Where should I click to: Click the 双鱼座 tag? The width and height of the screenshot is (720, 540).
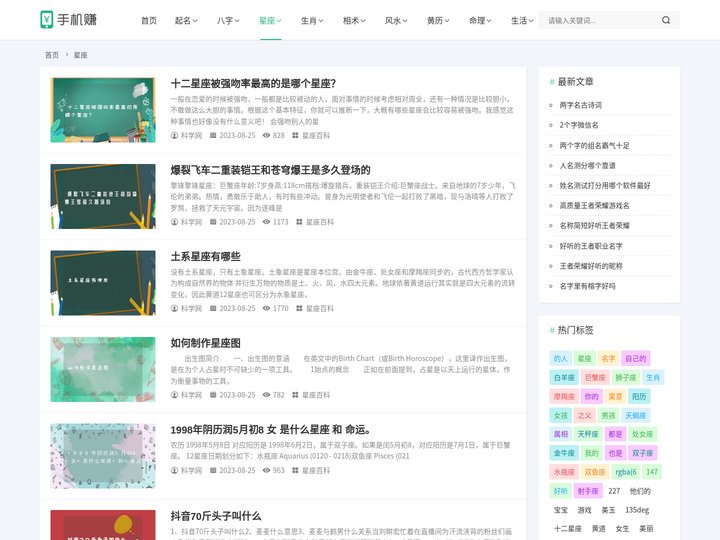(x=595, y=472)
